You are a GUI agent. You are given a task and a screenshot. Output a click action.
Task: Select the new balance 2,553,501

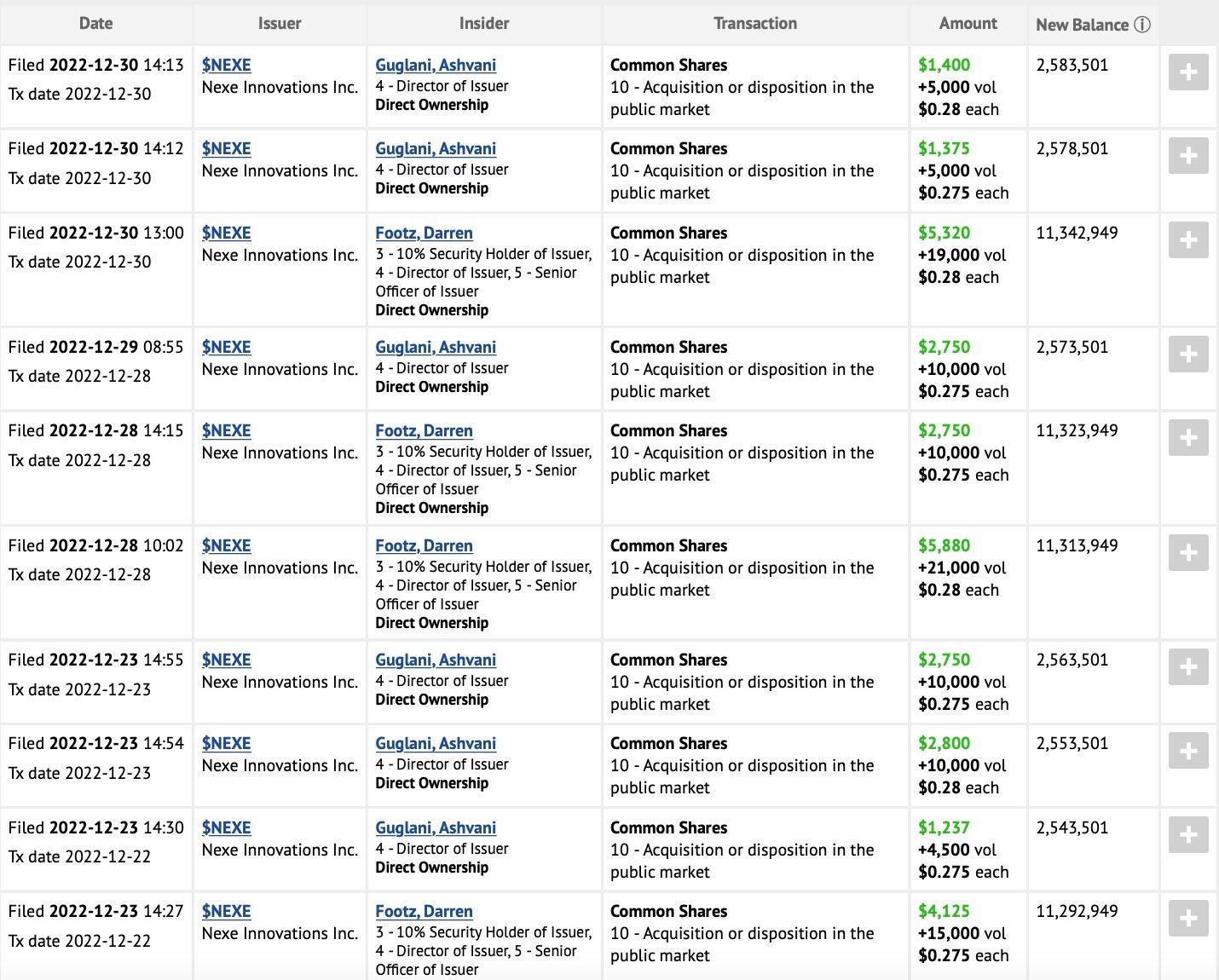tap(1072, 743)
